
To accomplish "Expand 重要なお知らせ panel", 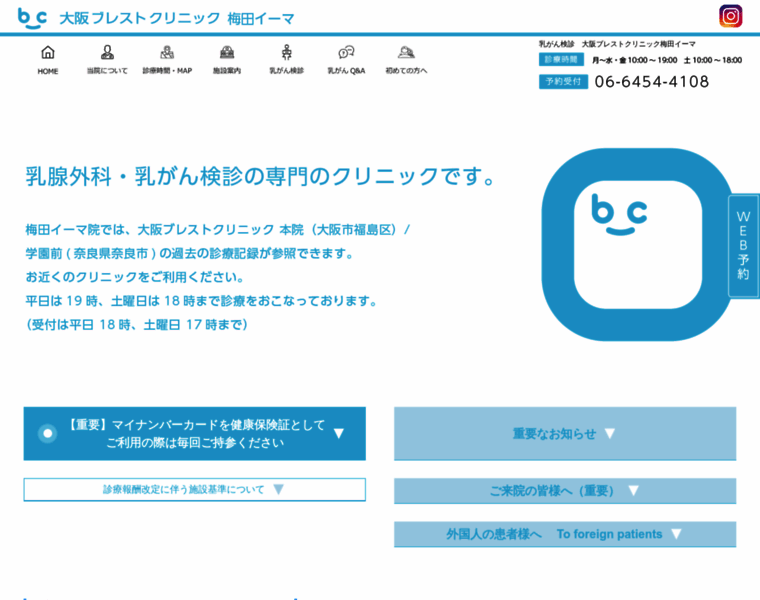I will click(x=565, y=433).
